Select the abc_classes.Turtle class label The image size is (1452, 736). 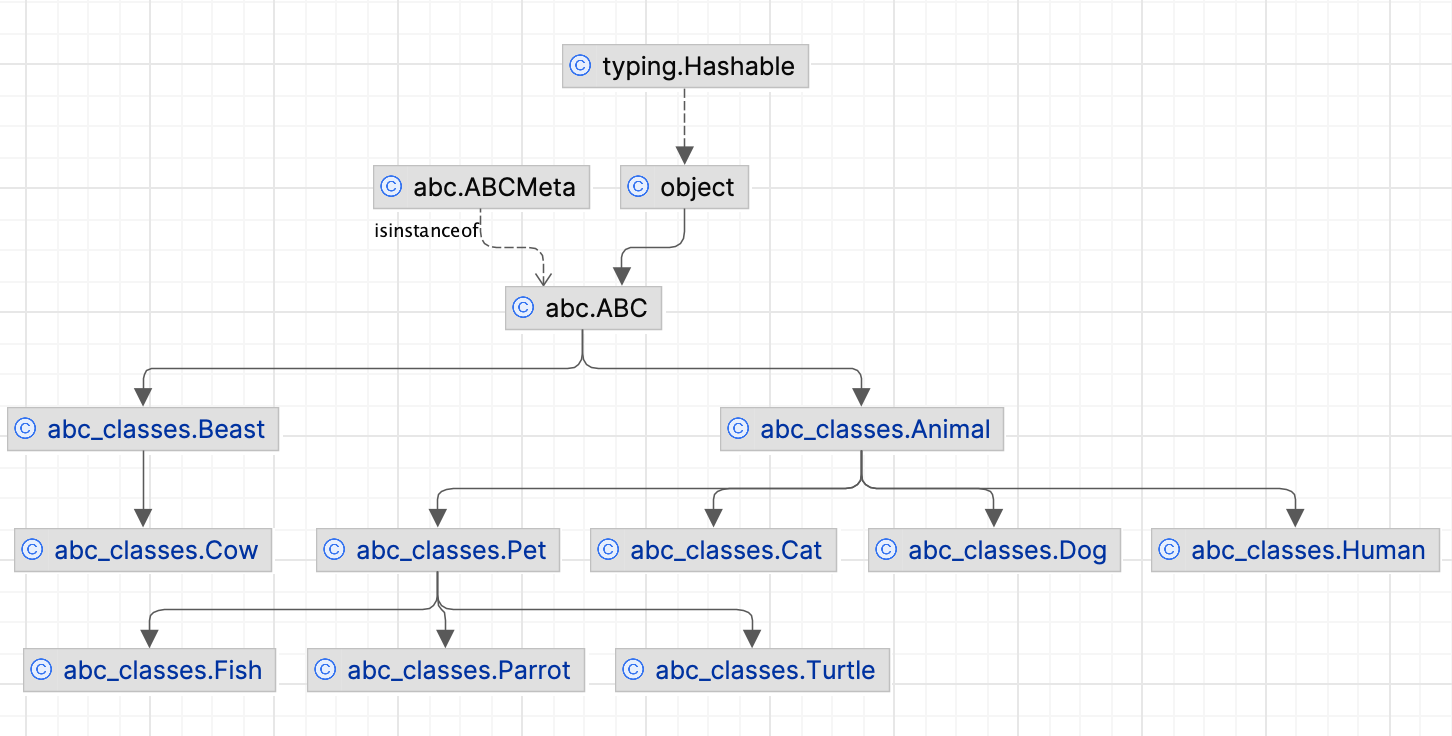(x=765, y=670)
